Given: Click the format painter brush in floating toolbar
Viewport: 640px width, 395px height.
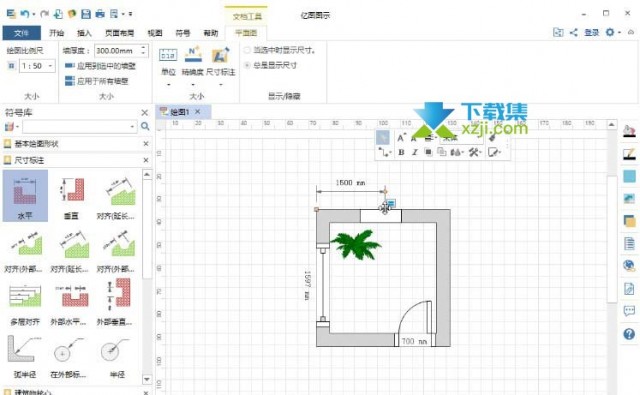Looking at the screenshot, I should point(492,138).
